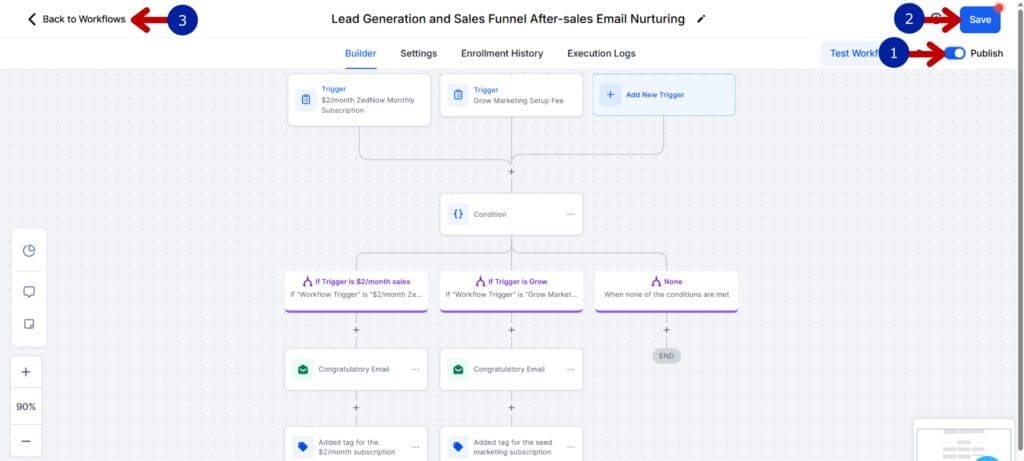Add a step below $2/month Congratulatory Email
Screen dimensions: 1024x461
coord(357,407)
